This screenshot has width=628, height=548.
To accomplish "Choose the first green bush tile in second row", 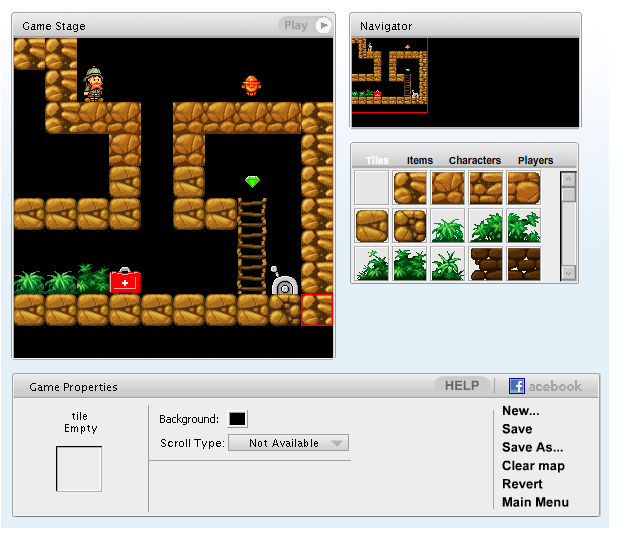I will tap(448, 226).
